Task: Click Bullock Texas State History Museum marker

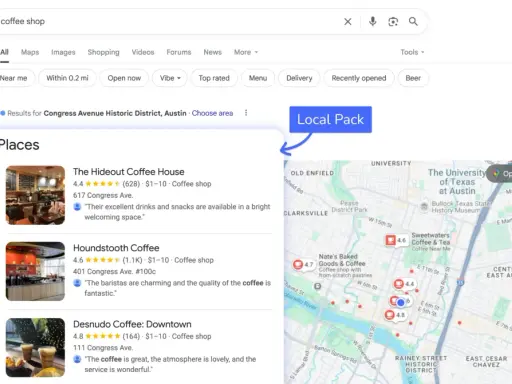Action: (424, 206)
